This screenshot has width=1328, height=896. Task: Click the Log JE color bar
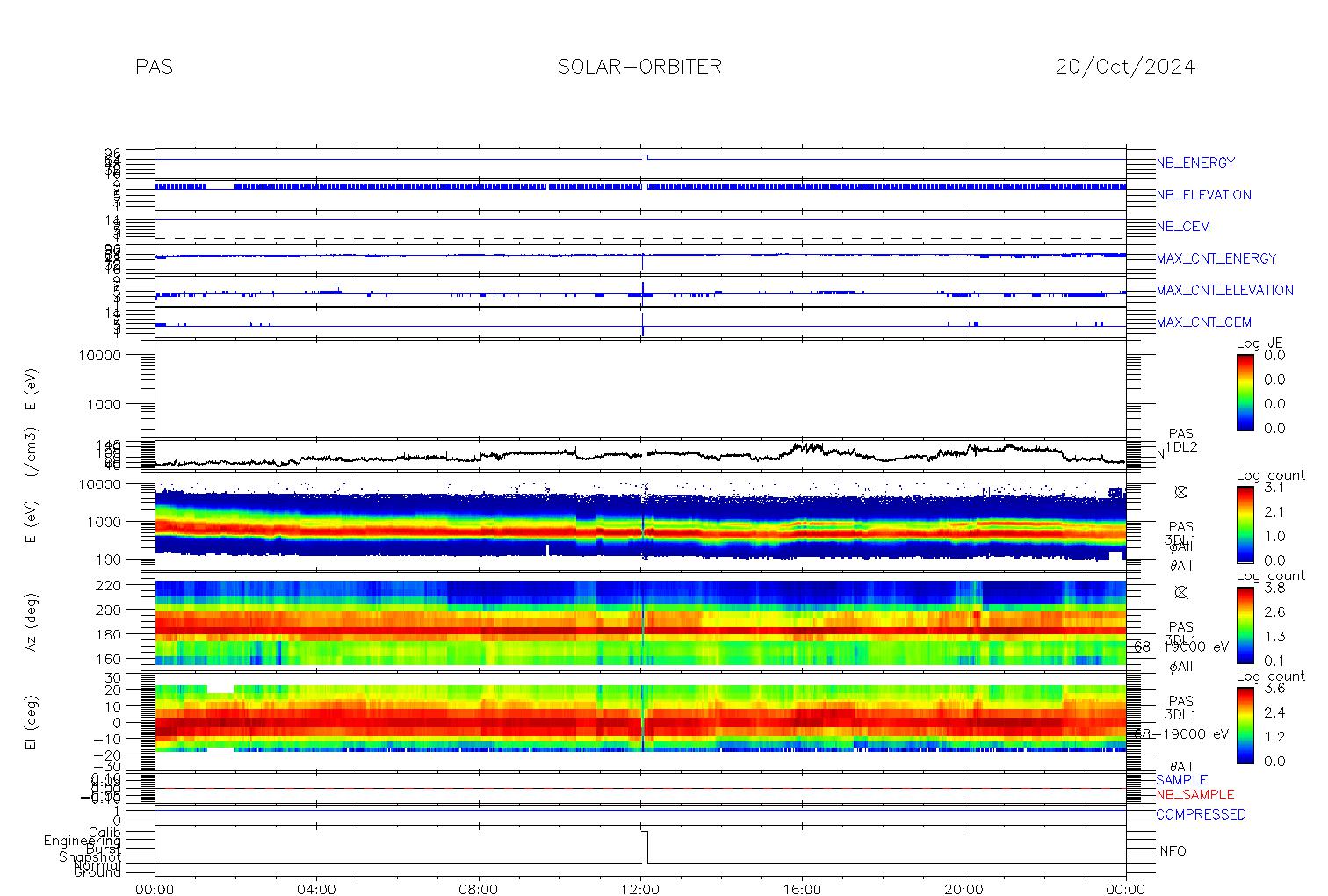point(1245,392)
